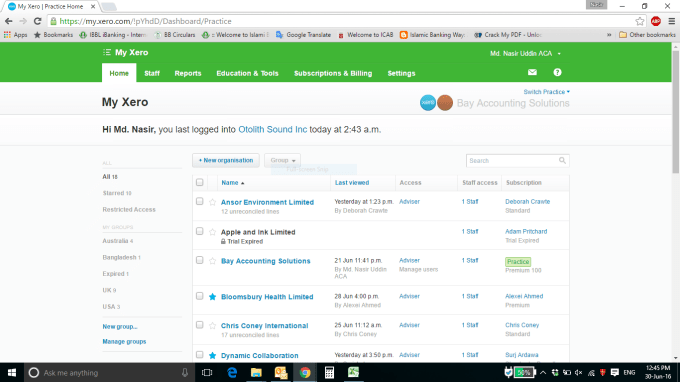This screenshot has height=382, width=680.
Task: Star Ansor Environment Limited organisation
Action: 212,202
